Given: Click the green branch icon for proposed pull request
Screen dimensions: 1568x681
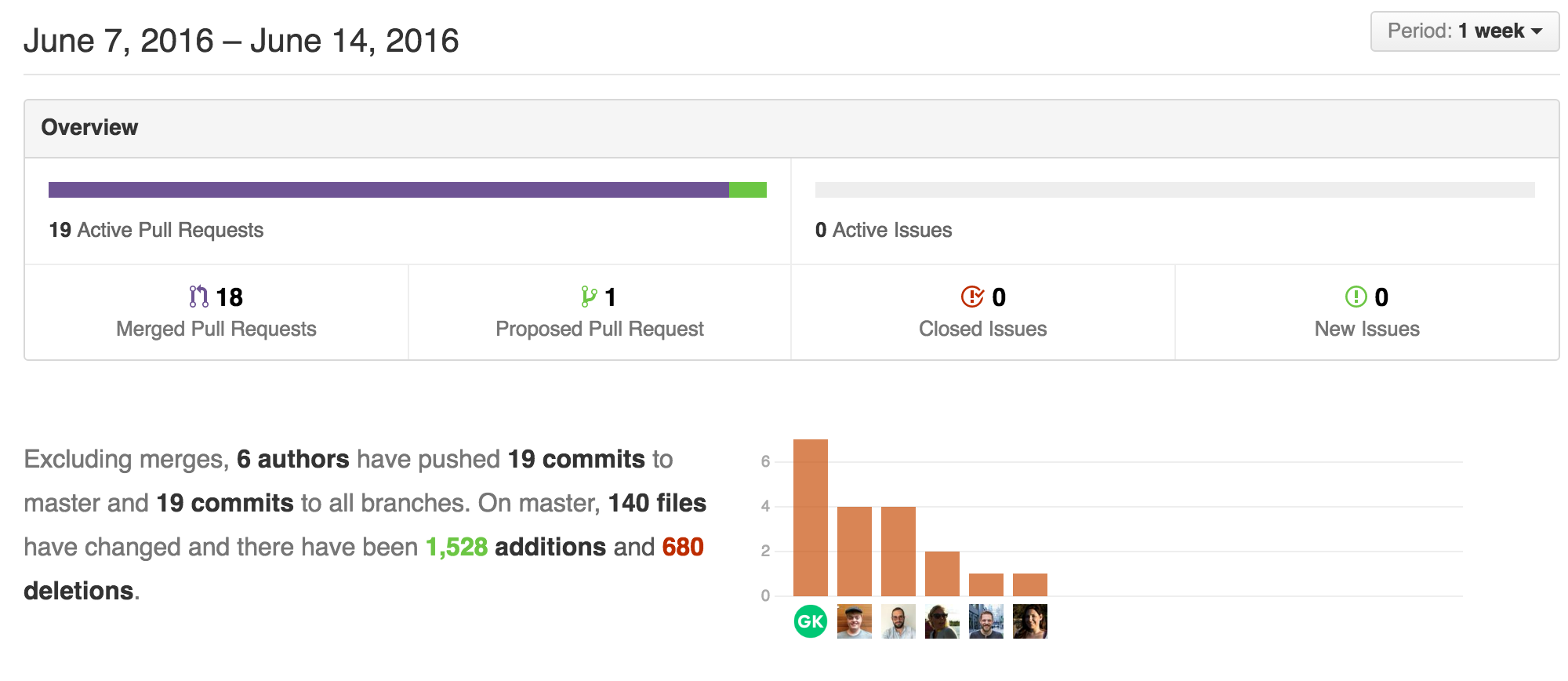Looking at the screenshot, I should (589, 297).
